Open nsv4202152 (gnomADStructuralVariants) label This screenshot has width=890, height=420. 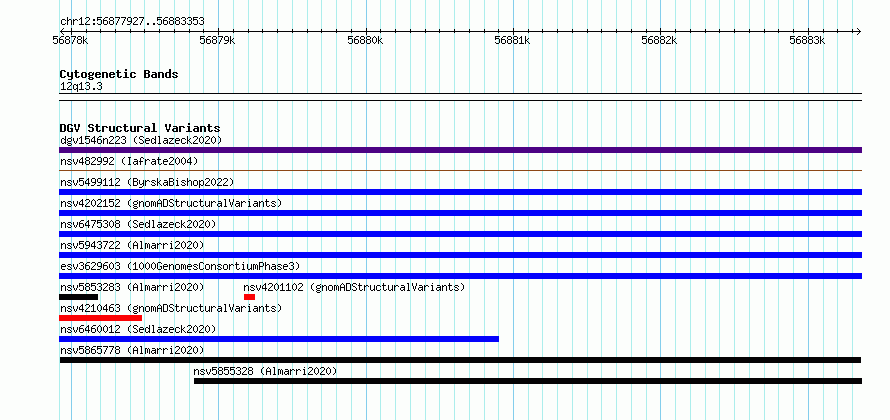coord(171,203)
